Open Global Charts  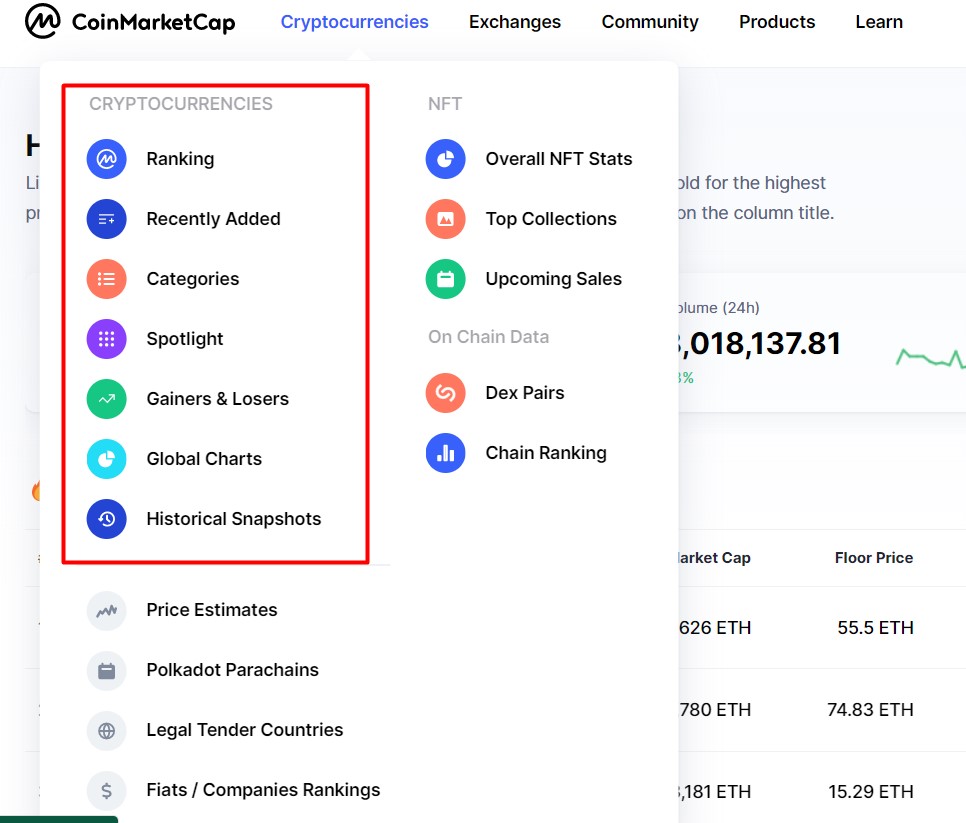coord(204,459)
